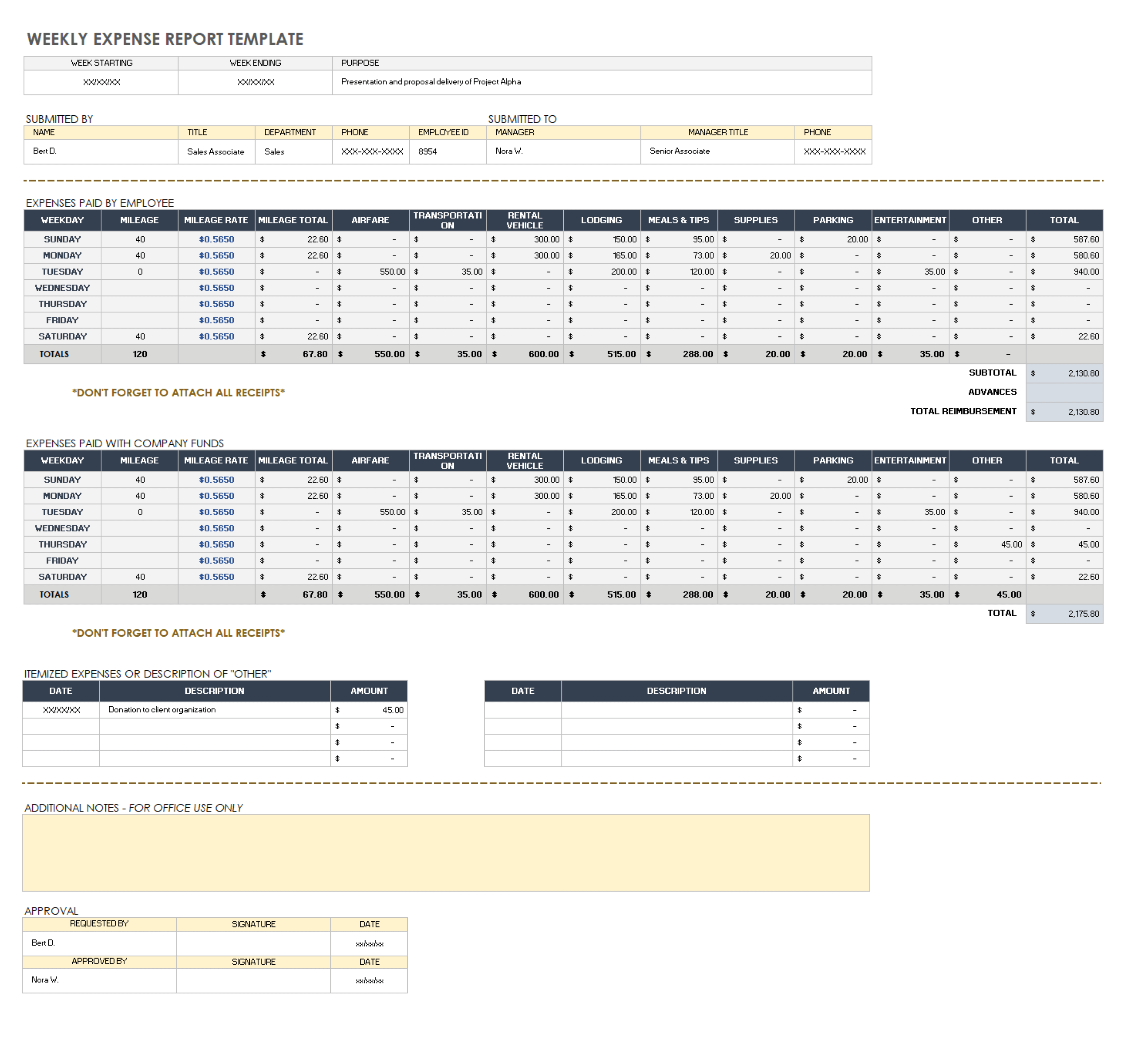Screen dimensions: 1131x1064
Task: Select the THURSDAY OTHER expense 45.00
Action: click(x=1010, y=544)
